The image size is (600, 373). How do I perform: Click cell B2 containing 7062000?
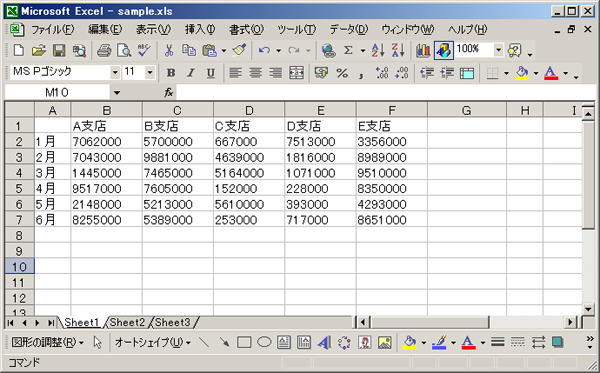[x=106, y=142]
